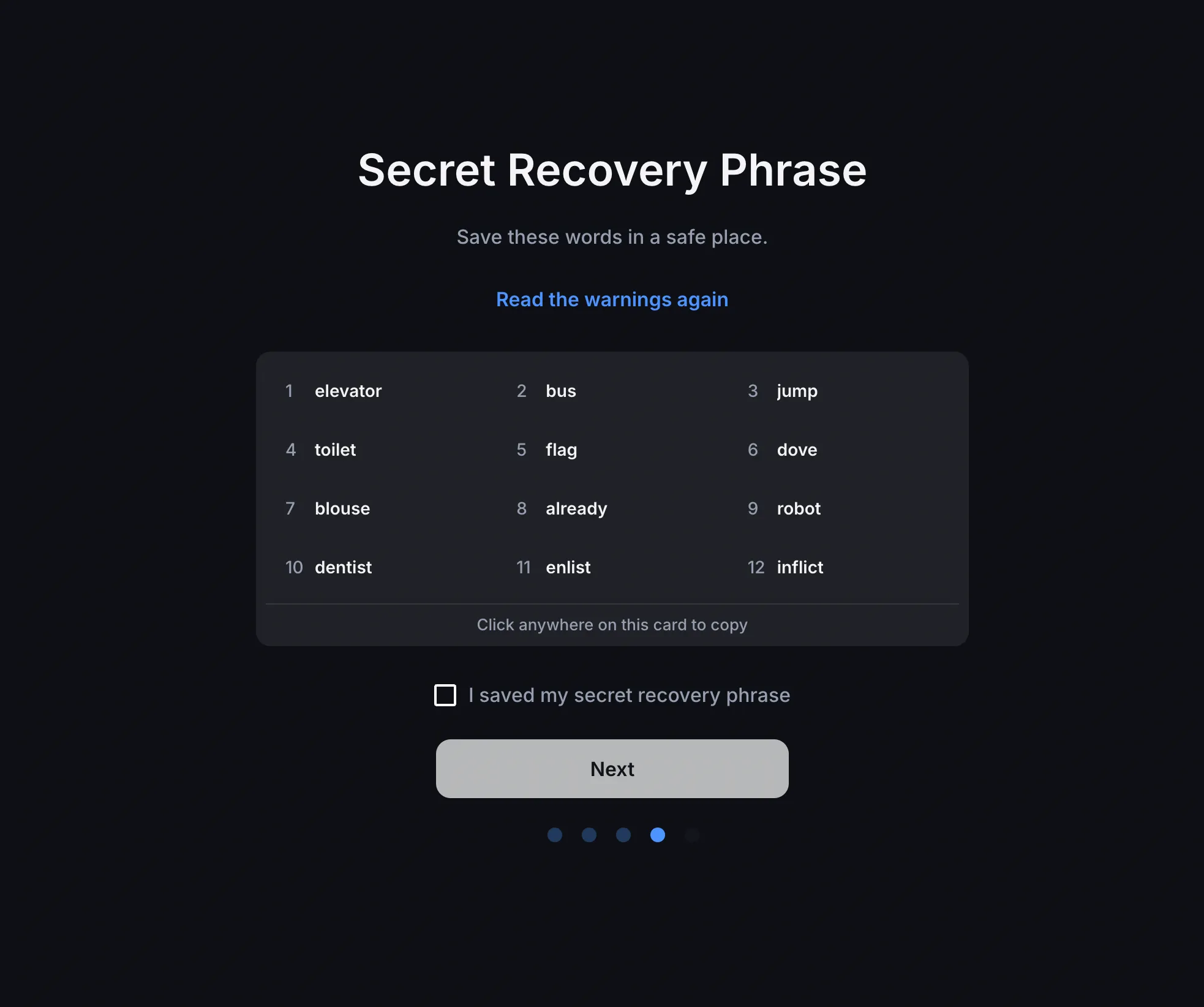Image resolution: width=1204 pixels, height=1007 pixels.
Task: Click the second step progress dot
Action: pos(589,835)
